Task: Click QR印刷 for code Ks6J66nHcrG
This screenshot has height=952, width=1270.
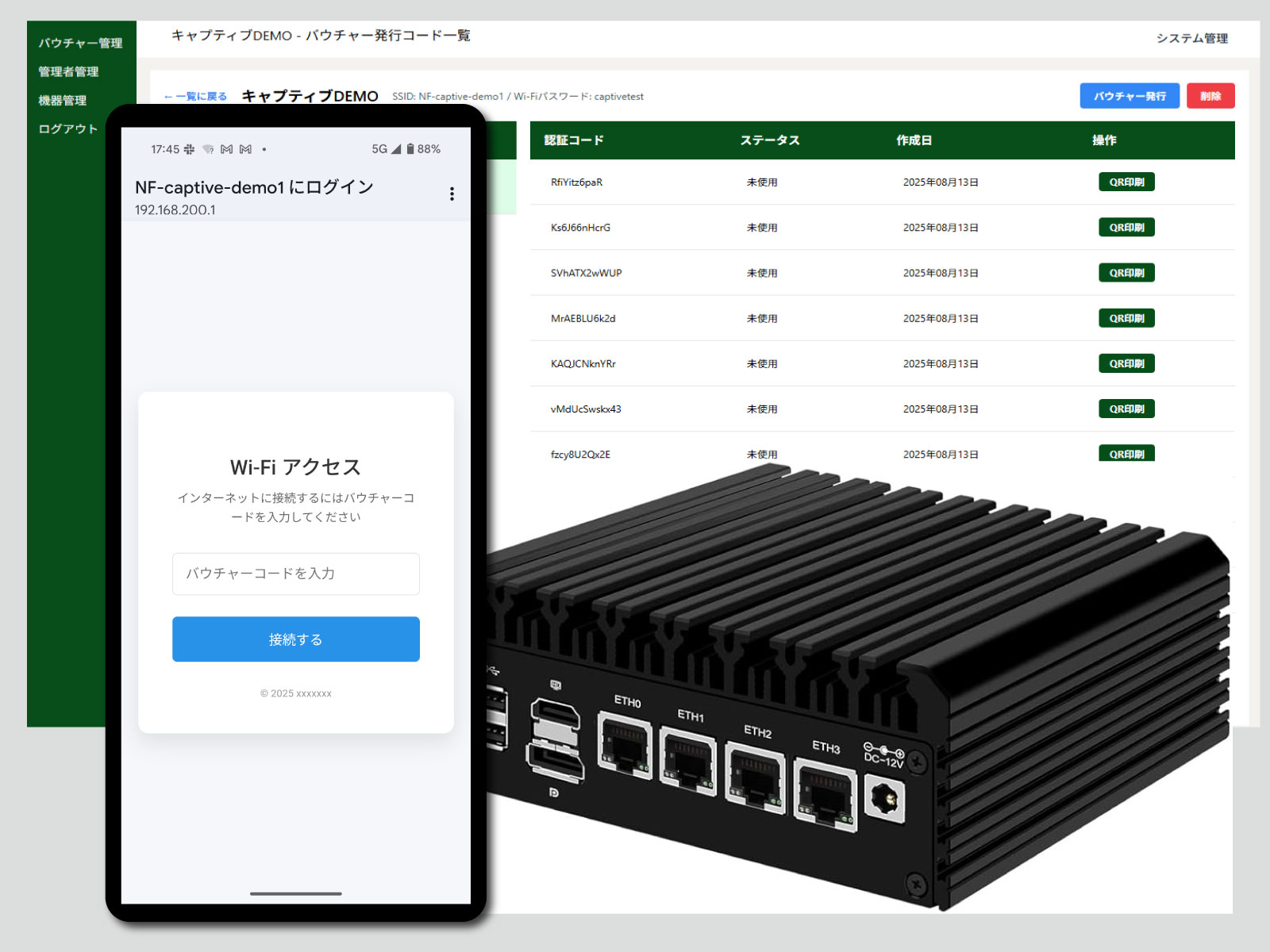Action: click(1126, 228)
